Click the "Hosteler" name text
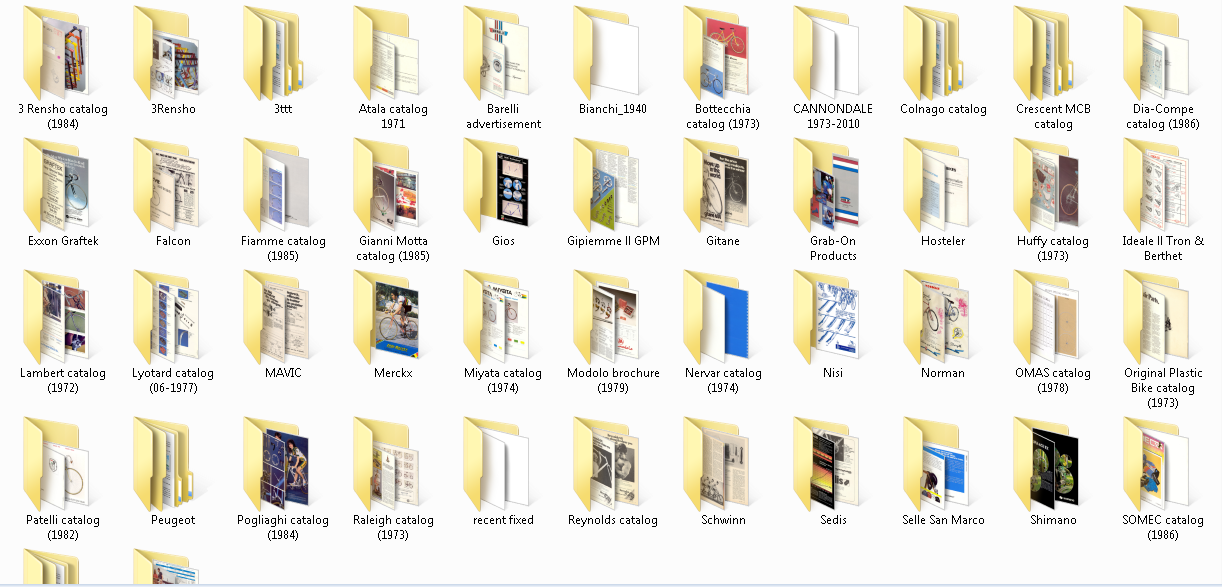1222x587 pixels. [x=943, y=241]
